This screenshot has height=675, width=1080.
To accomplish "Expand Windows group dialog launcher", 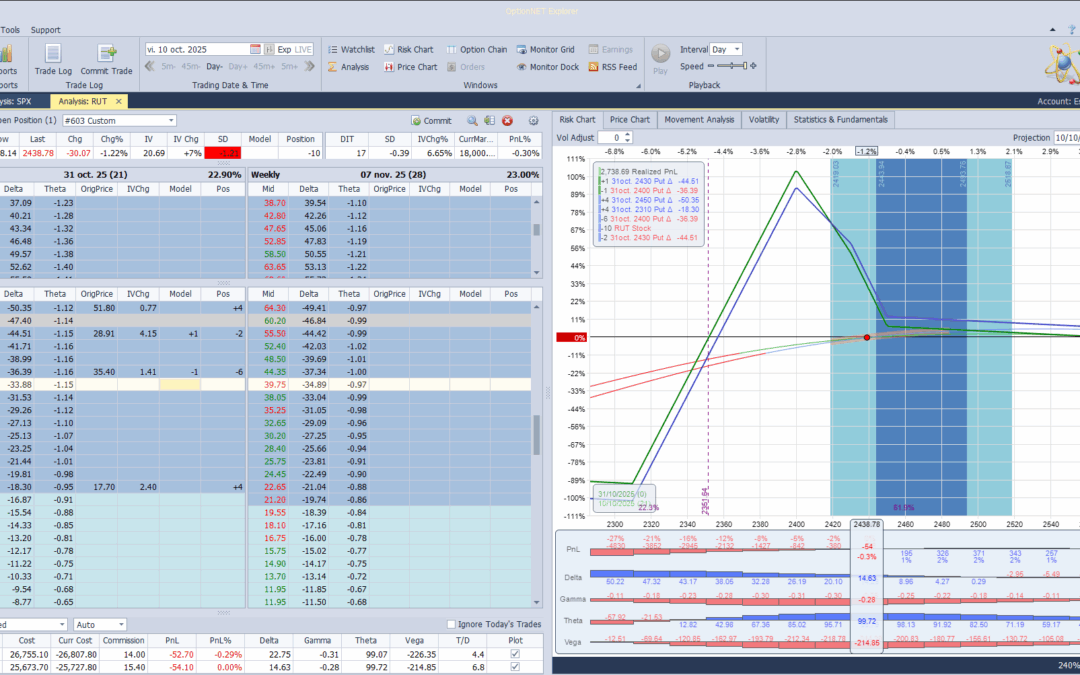I will pos(638,86).
